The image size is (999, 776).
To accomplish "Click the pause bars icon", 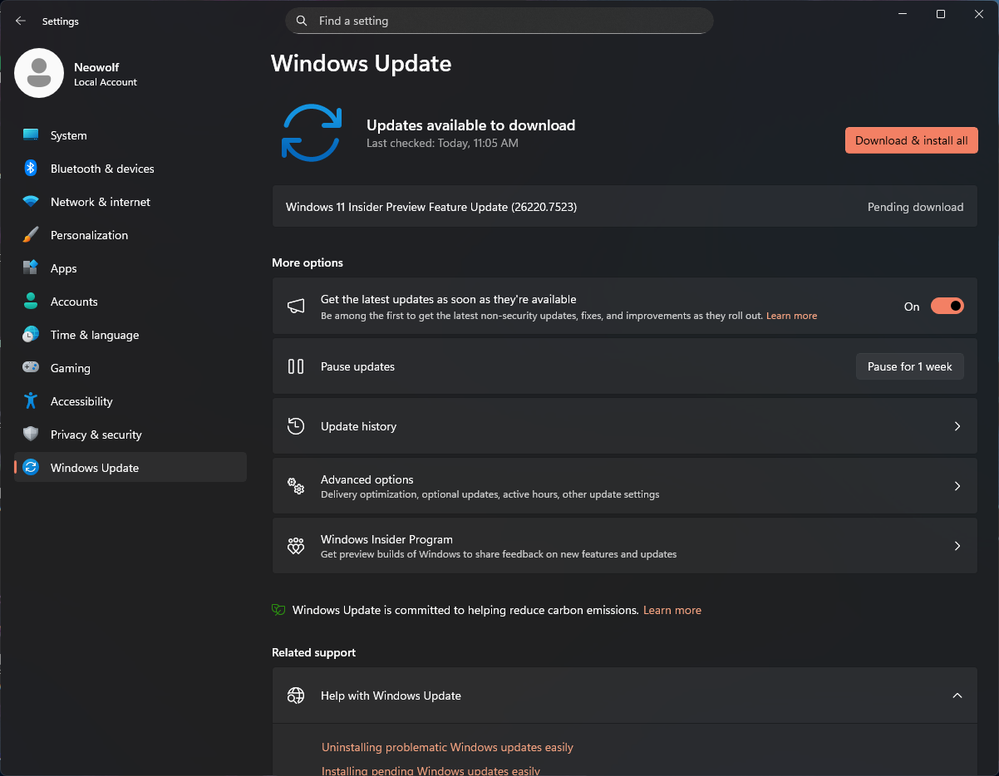I will click(x=296, y=366).
